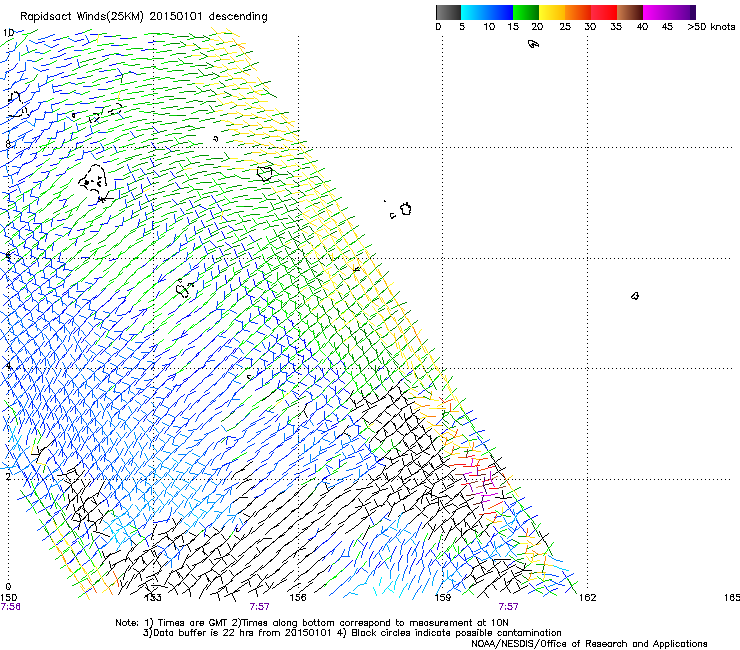Viewport: 740px width, 650px height.
Task: Click the purple '7:57' label near 156
Action: click(260, 607)
